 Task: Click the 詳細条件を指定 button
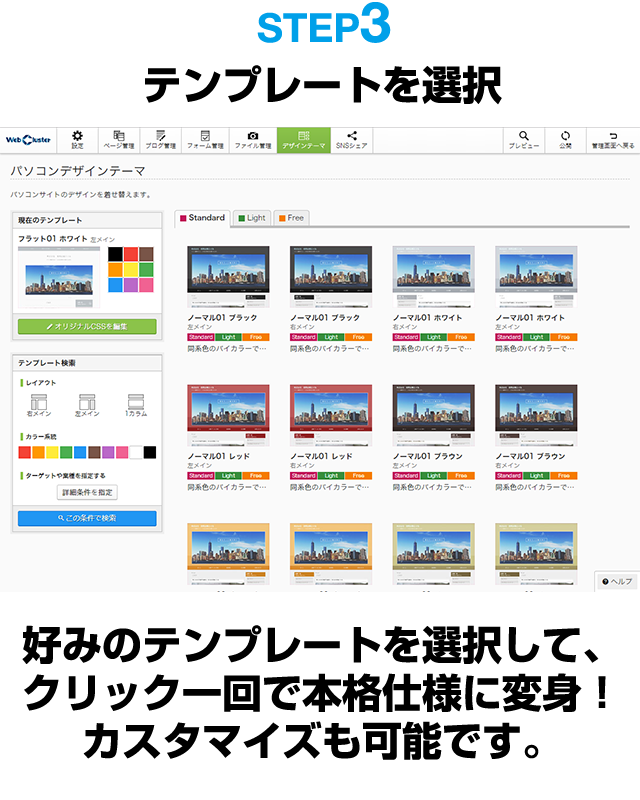coord(87,492)
